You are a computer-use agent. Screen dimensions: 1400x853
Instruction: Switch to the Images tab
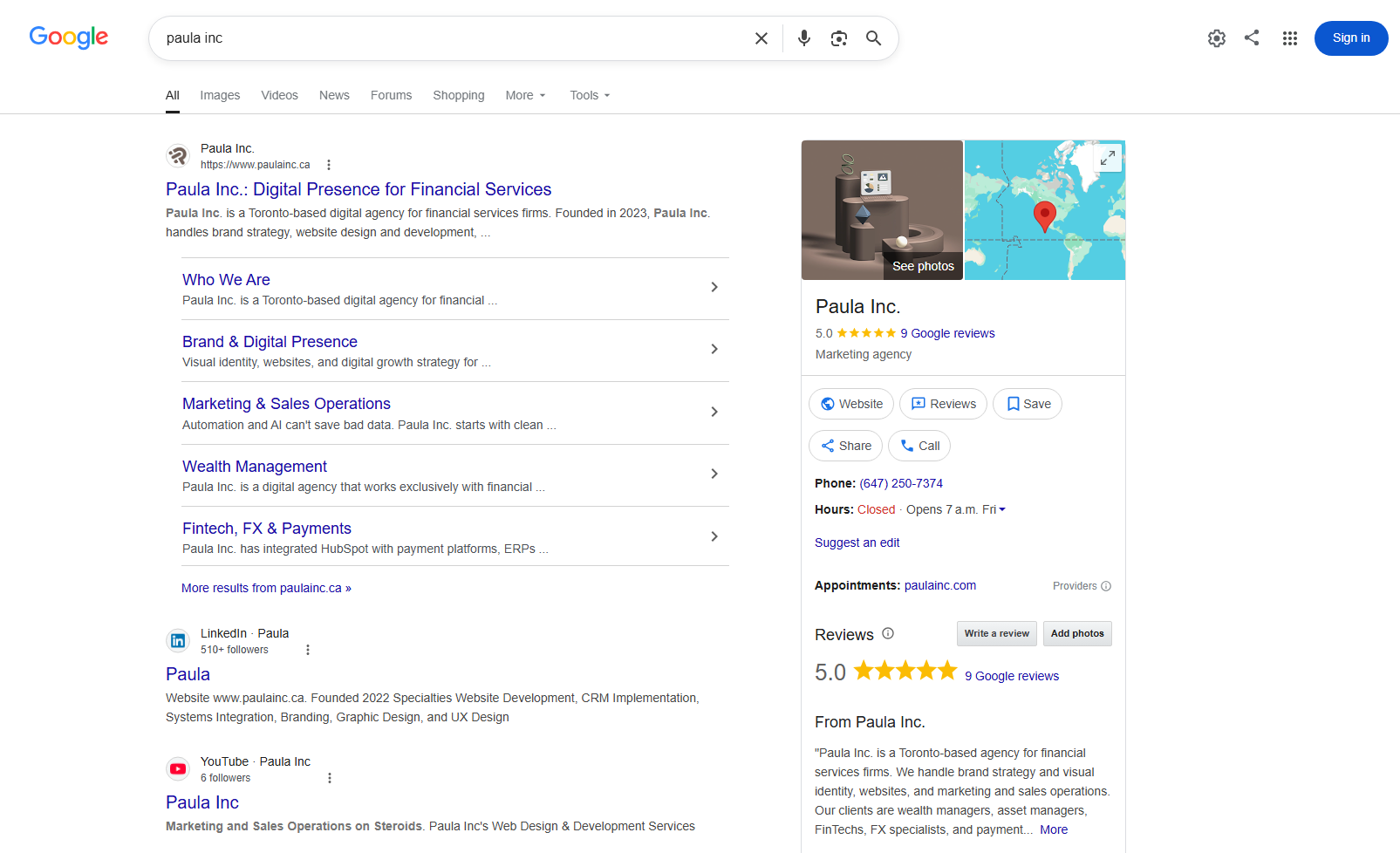[220, 95]
